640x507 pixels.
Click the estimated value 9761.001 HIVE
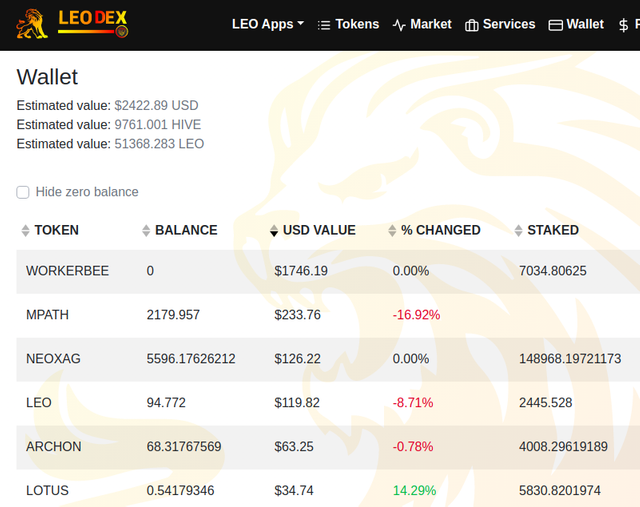[x=158, y=125]
